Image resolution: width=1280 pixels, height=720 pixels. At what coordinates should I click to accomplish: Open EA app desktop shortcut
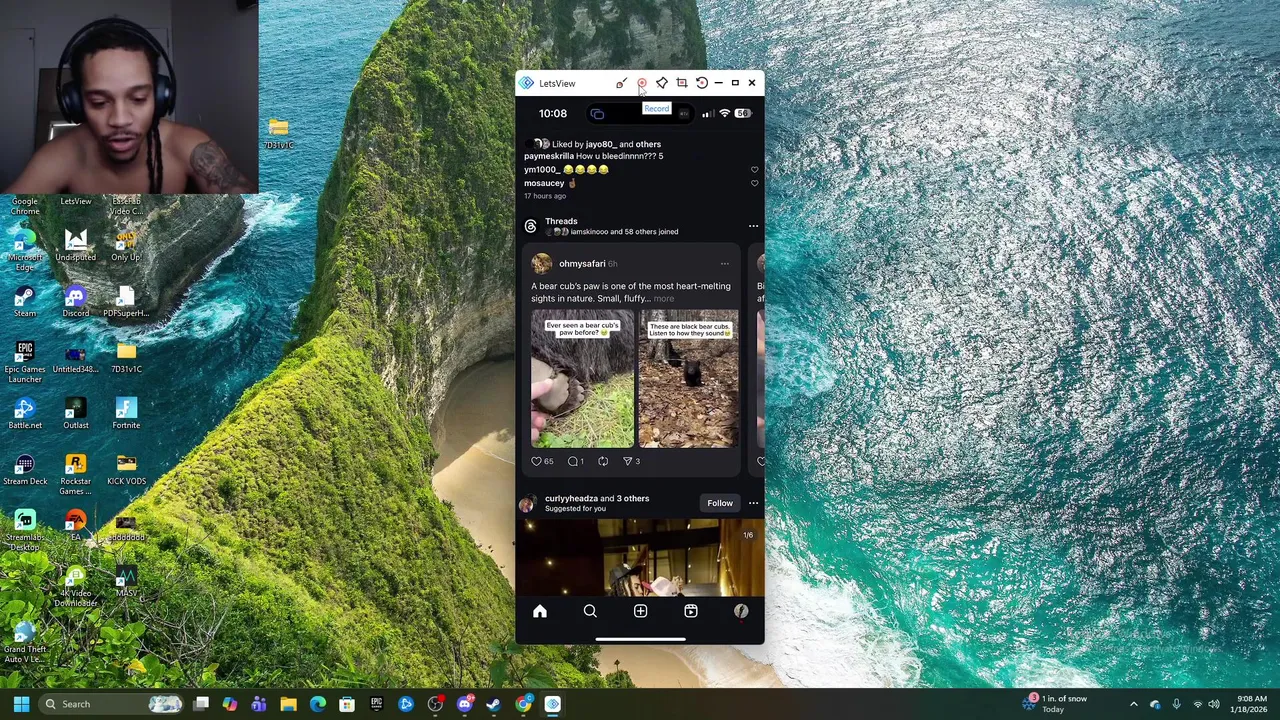coord(75,524)
